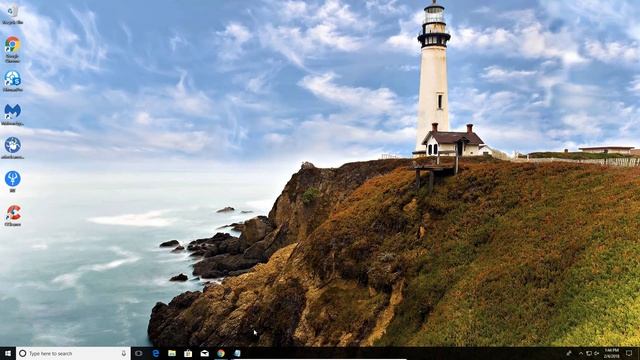Open the Recycle Bin desktop icon

coord(12,13)
